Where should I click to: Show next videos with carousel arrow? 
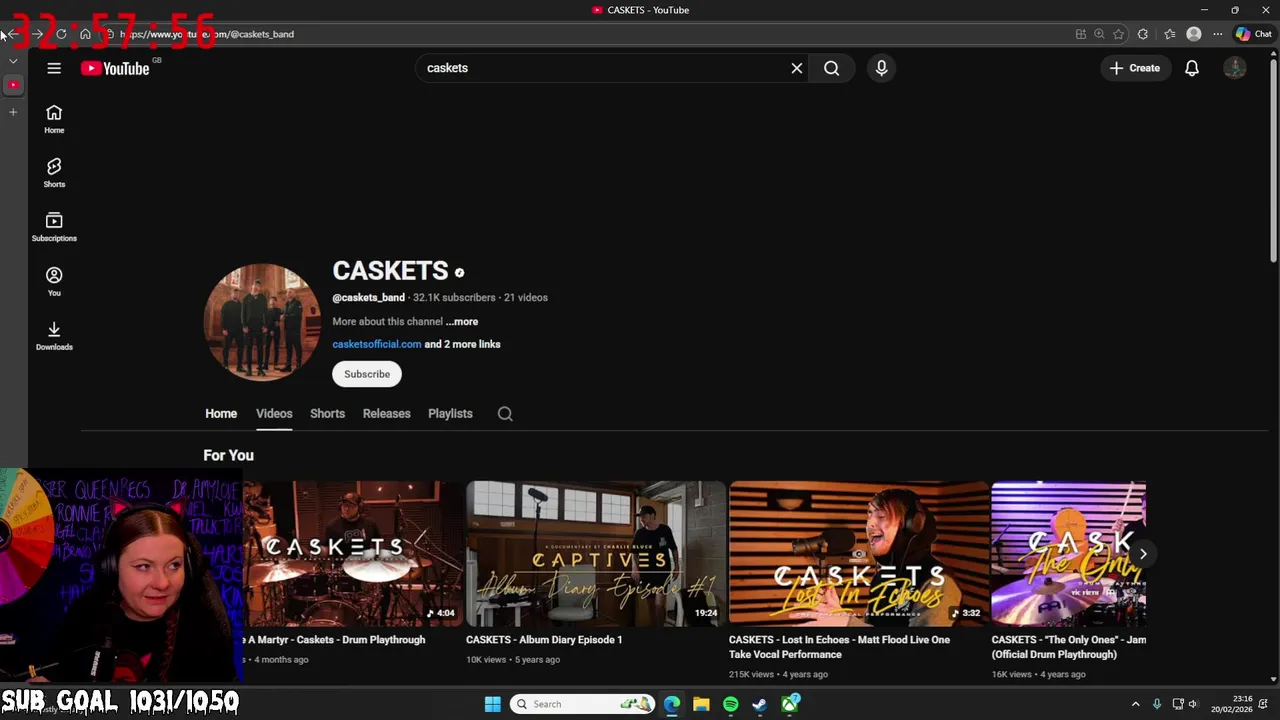(x=1143, y=554)
